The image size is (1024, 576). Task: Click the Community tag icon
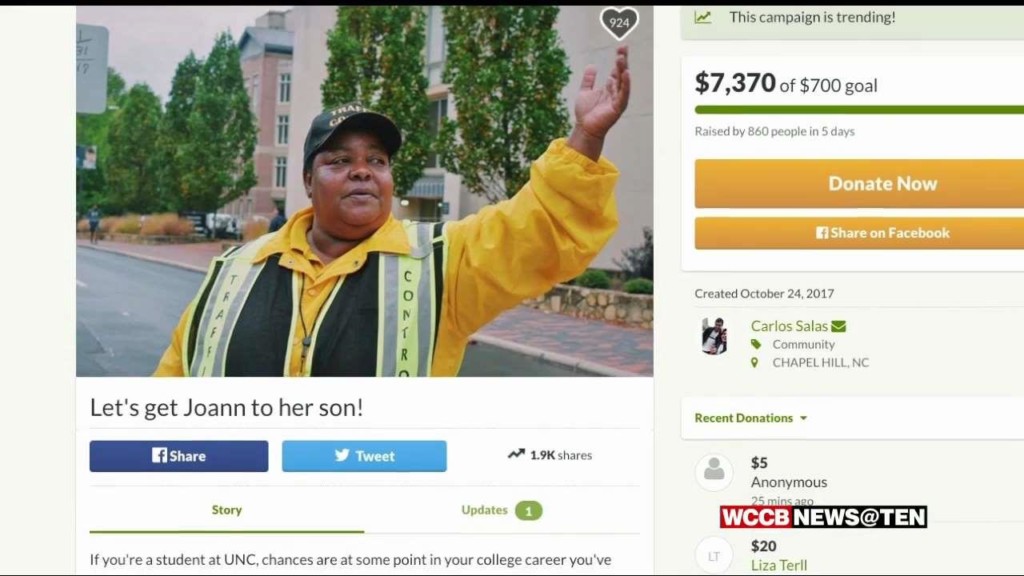coord(756,344)
